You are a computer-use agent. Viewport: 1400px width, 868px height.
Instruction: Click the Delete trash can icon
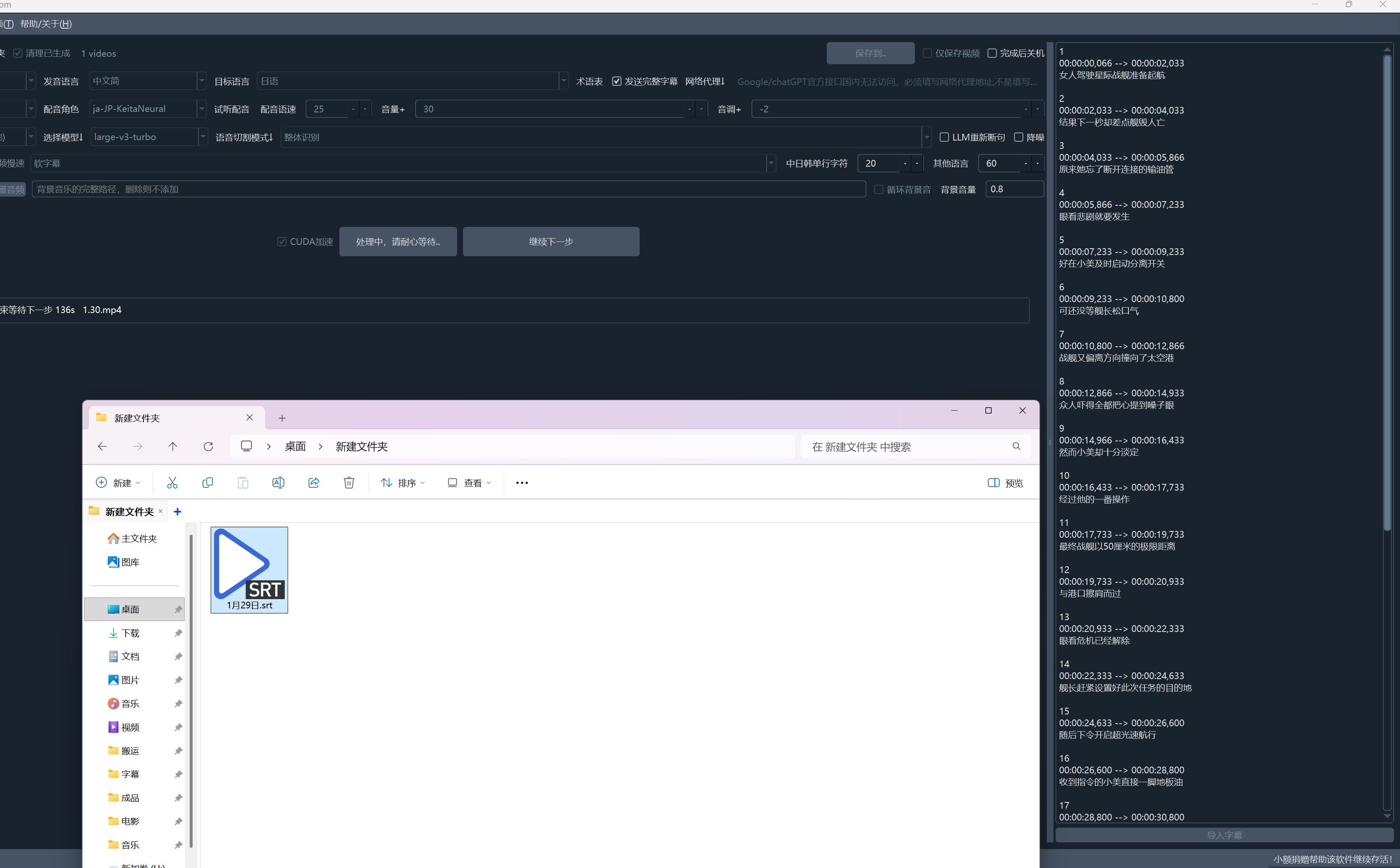(349, 483)
